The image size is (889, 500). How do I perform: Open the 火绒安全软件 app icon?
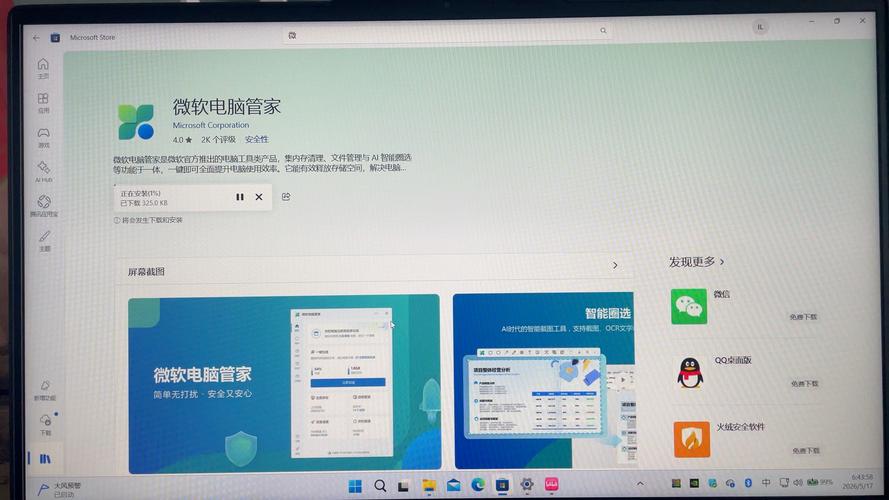click(692, 439)
